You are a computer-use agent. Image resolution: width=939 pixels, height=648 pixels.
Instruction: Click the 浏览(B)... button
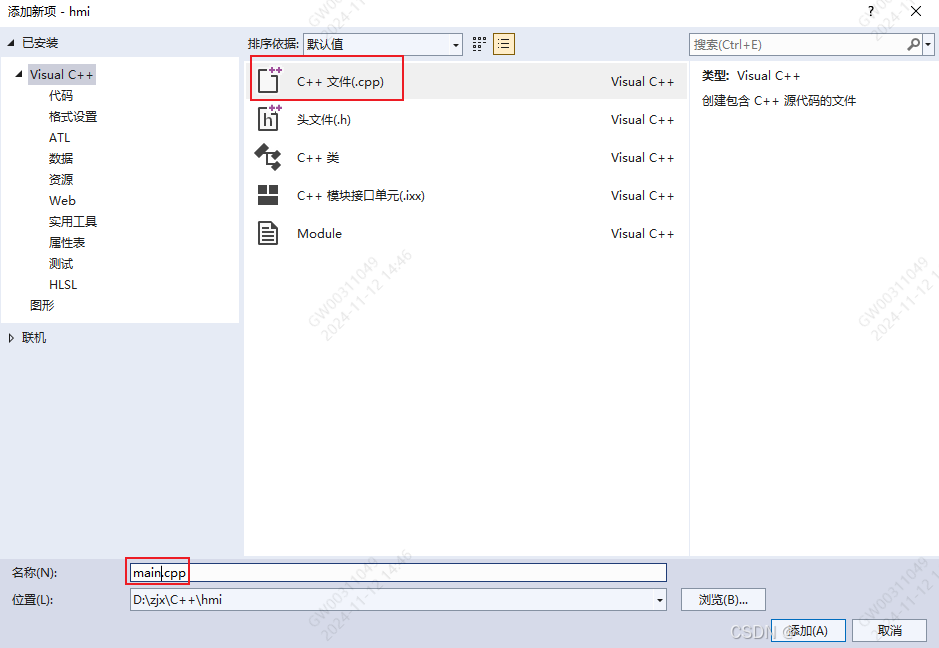(x=723, y=599)
